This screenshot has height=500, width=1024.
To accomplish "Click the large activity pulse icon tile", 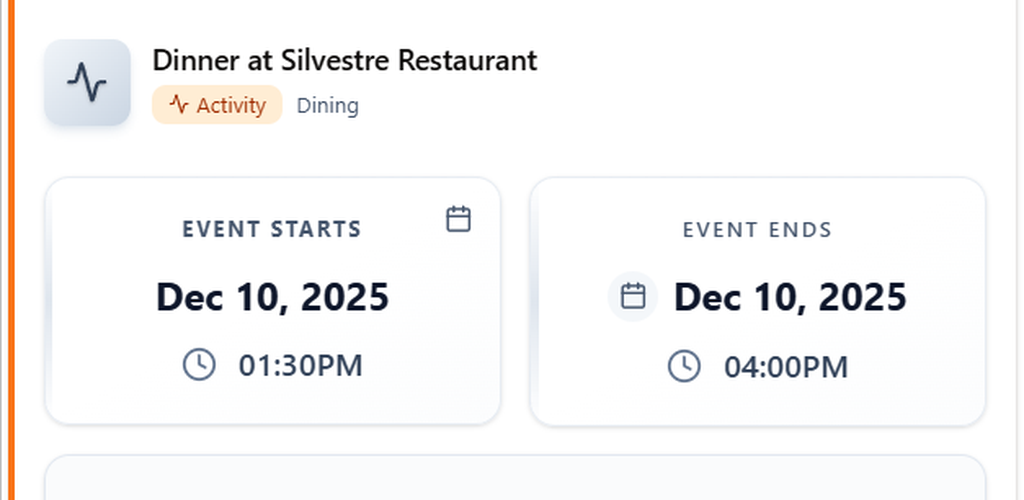I will pos(87,83).
